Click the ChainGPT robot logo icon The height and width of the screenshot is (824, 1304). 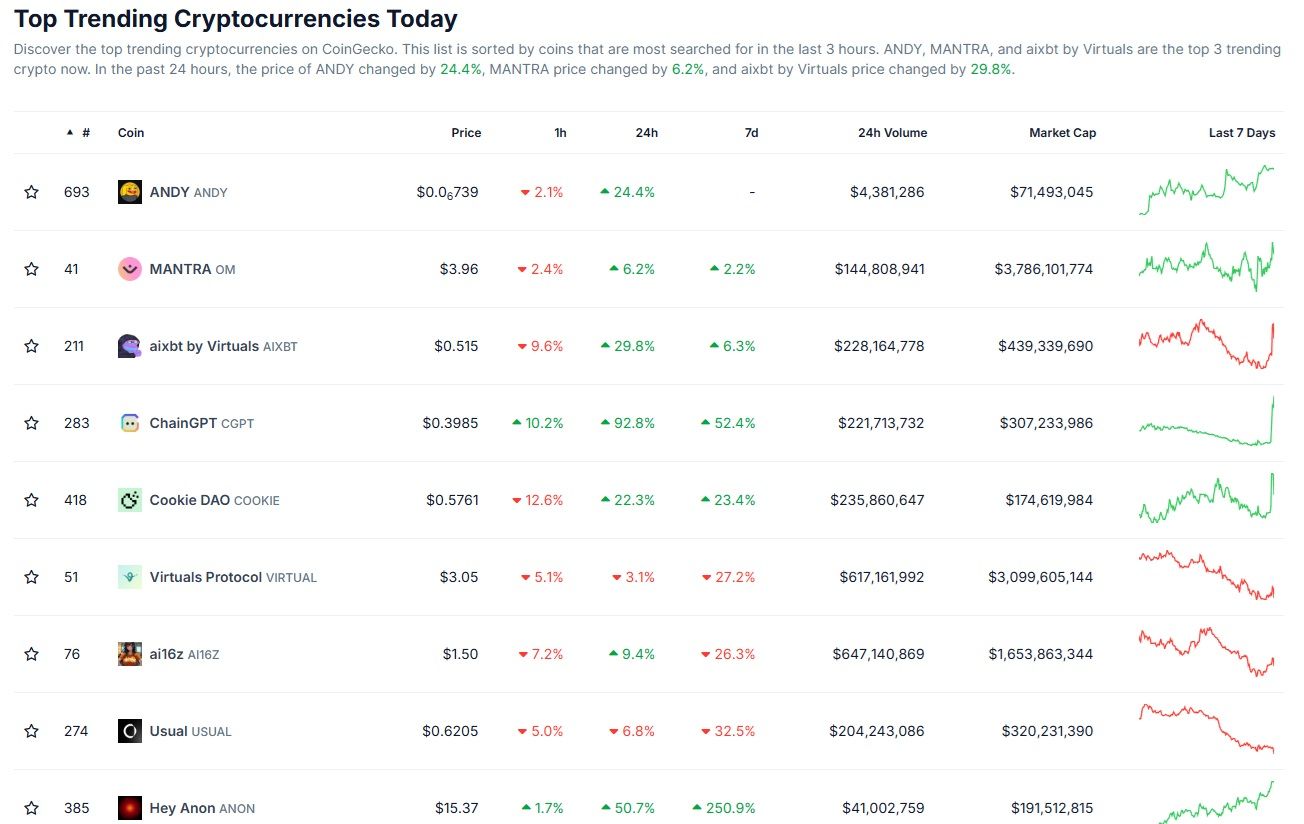click(130, 423)
